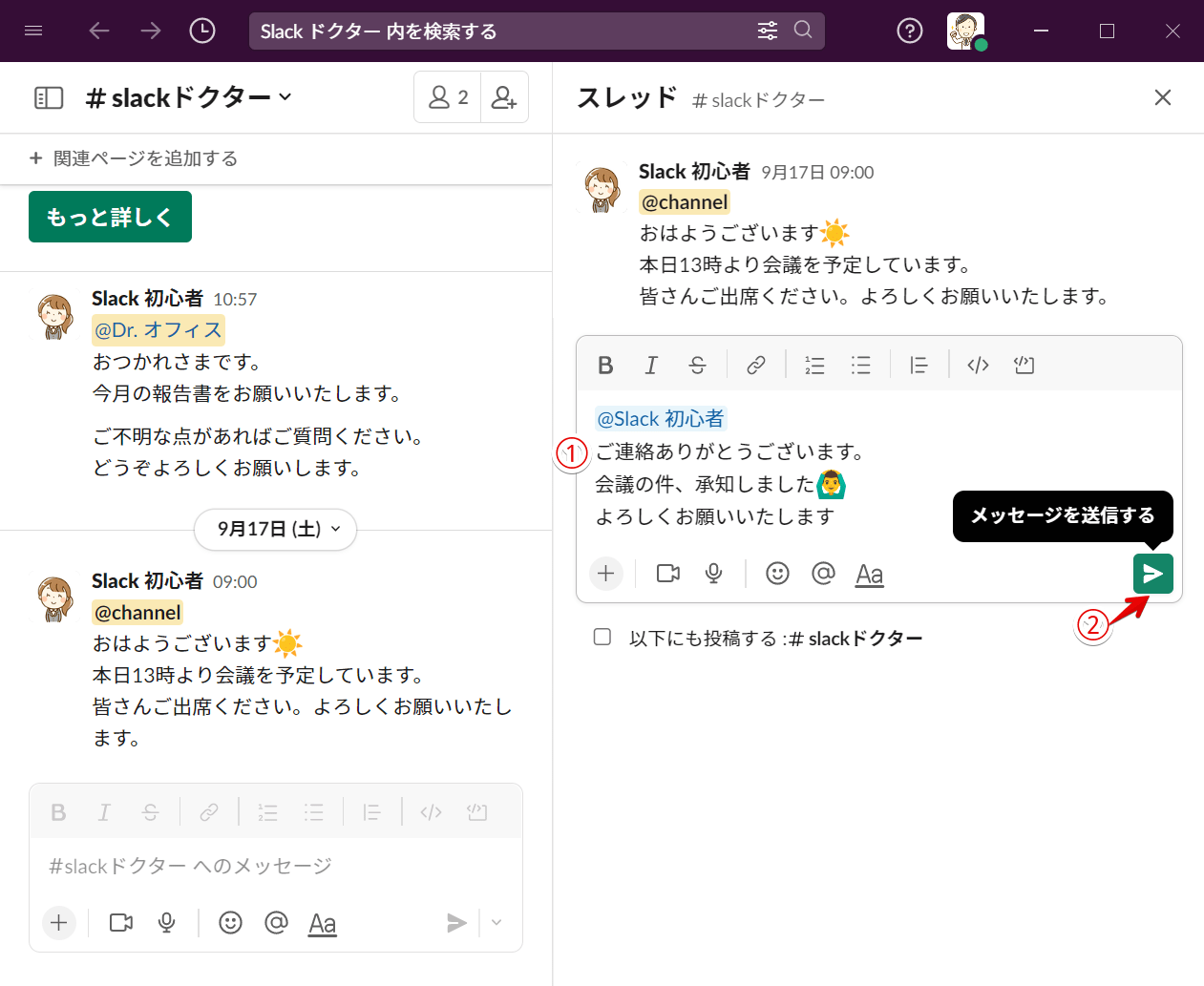Open history clock icon
The height and width of the screenshot is (986, 1204).
click(202, 31)
